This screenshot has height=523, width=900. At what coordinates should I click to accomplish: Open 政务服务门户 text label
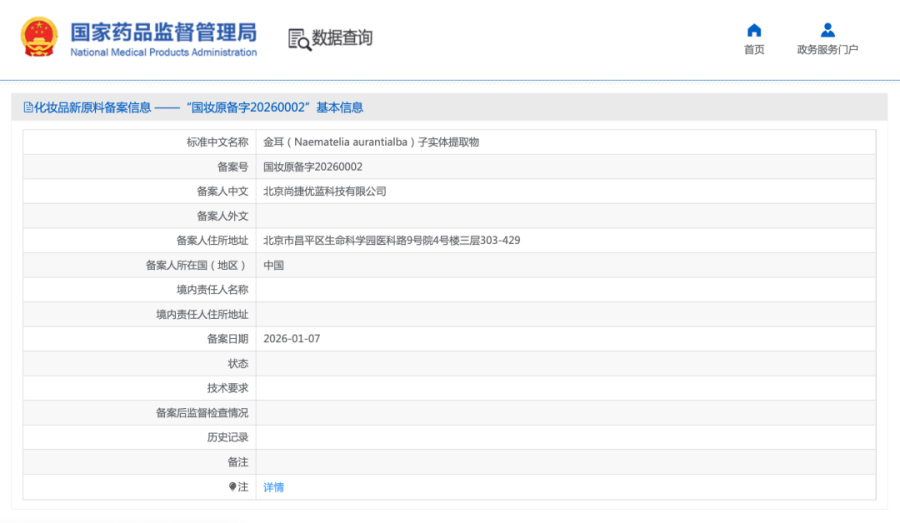click(x=827, y=50)
